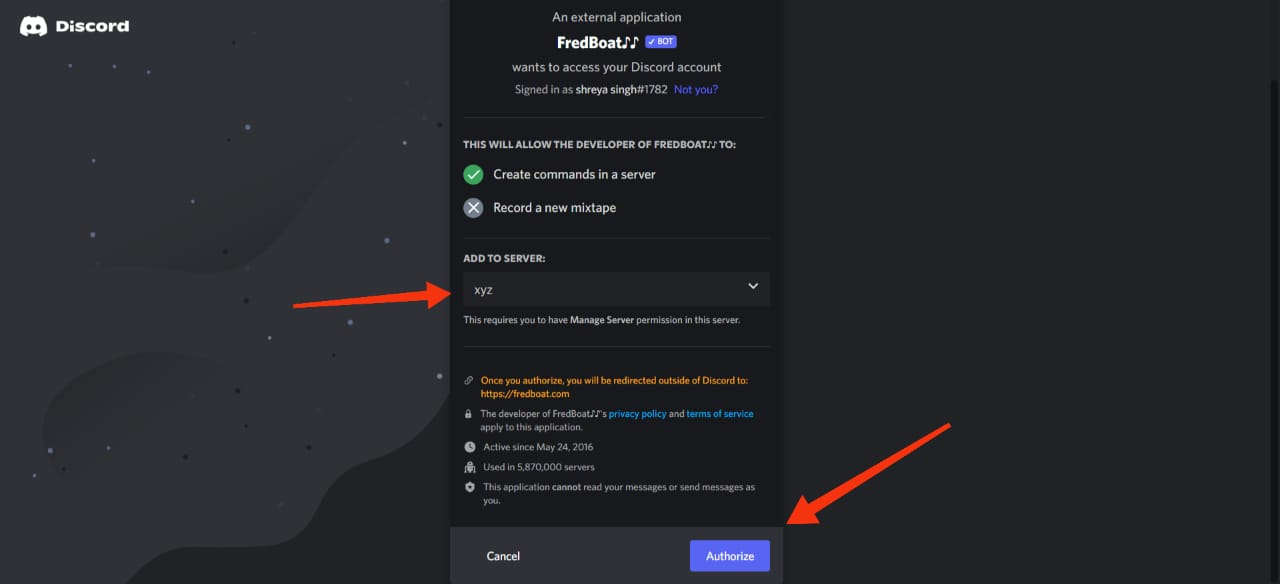This screenshot has width=1280, height=584.
Task: Click the Discord wordmark text
Action: 92,26
